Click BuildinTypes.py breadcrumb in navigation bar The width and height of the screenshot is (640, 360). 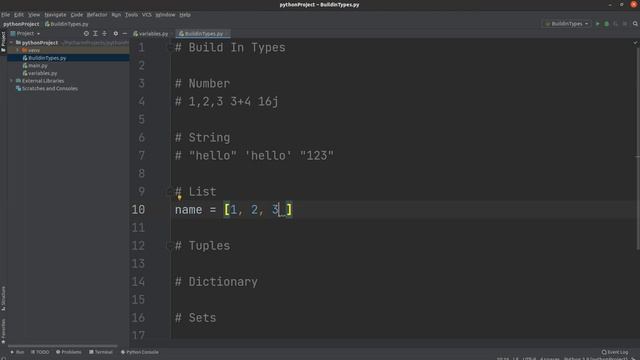67,24
